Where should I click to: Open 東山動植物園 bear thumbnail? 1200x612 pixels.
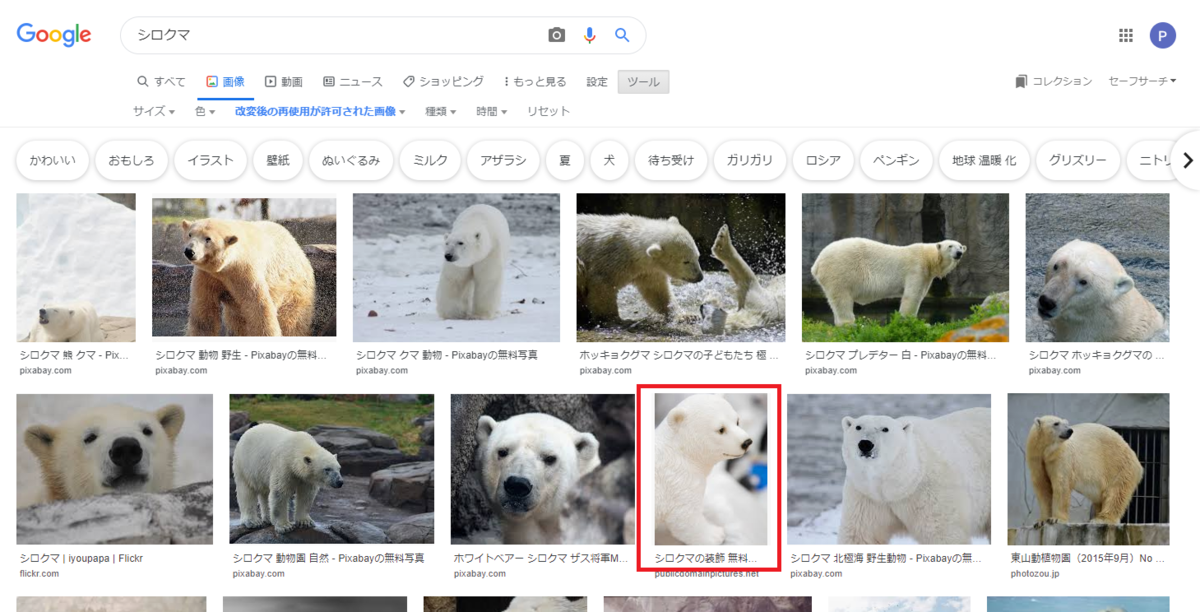[x=1088, y=469]
